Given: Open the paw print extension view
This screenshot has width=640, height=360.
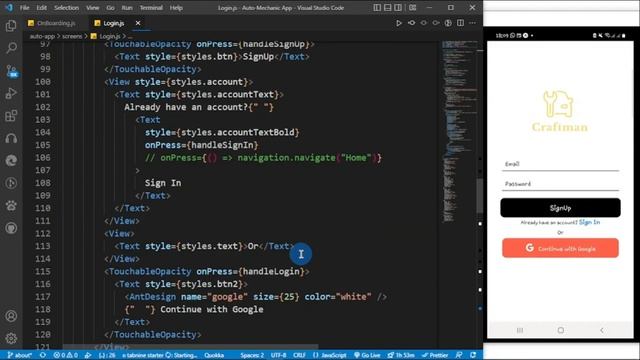Looking at the screenshot, I should click(11, 205).
